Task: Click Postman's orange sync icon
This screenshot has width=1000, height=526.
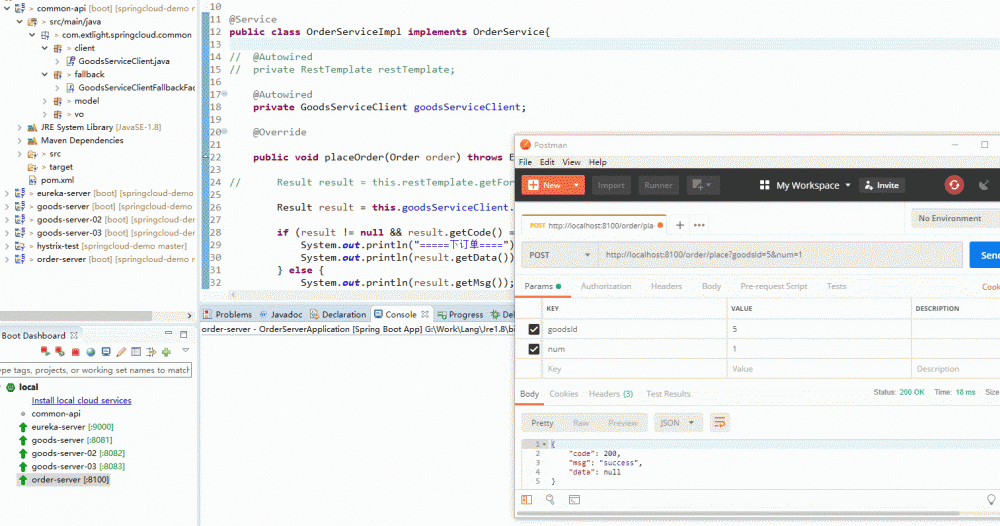Action: tap(954, 185)
